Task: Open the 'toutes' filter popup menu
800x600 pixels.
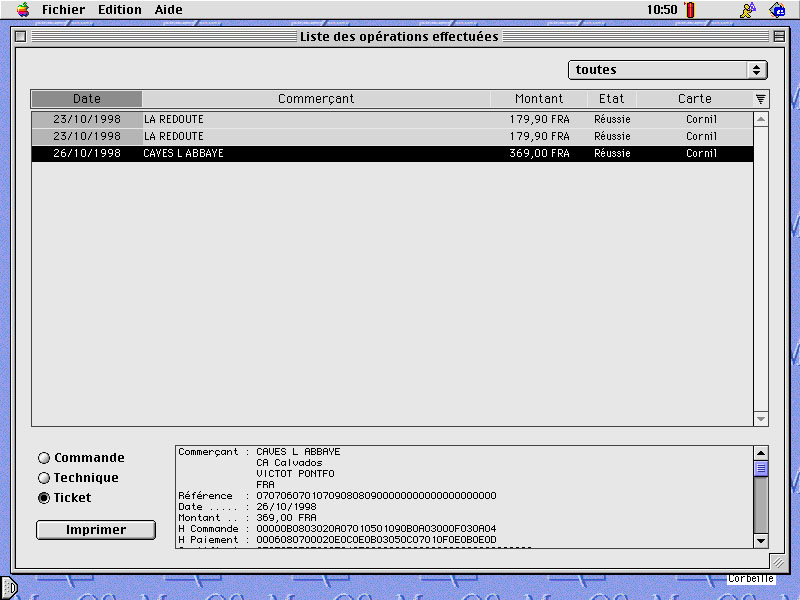Action: 667,70
